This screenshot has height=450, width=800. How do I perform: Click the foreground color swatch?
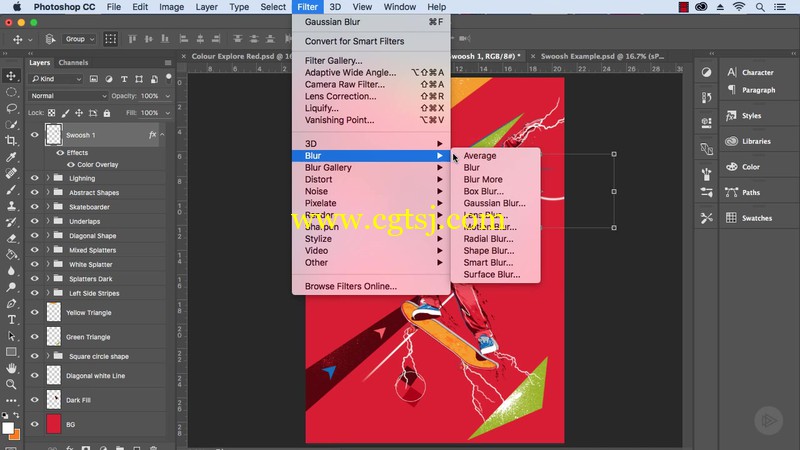pyautogui.click(x=8, y=428)
